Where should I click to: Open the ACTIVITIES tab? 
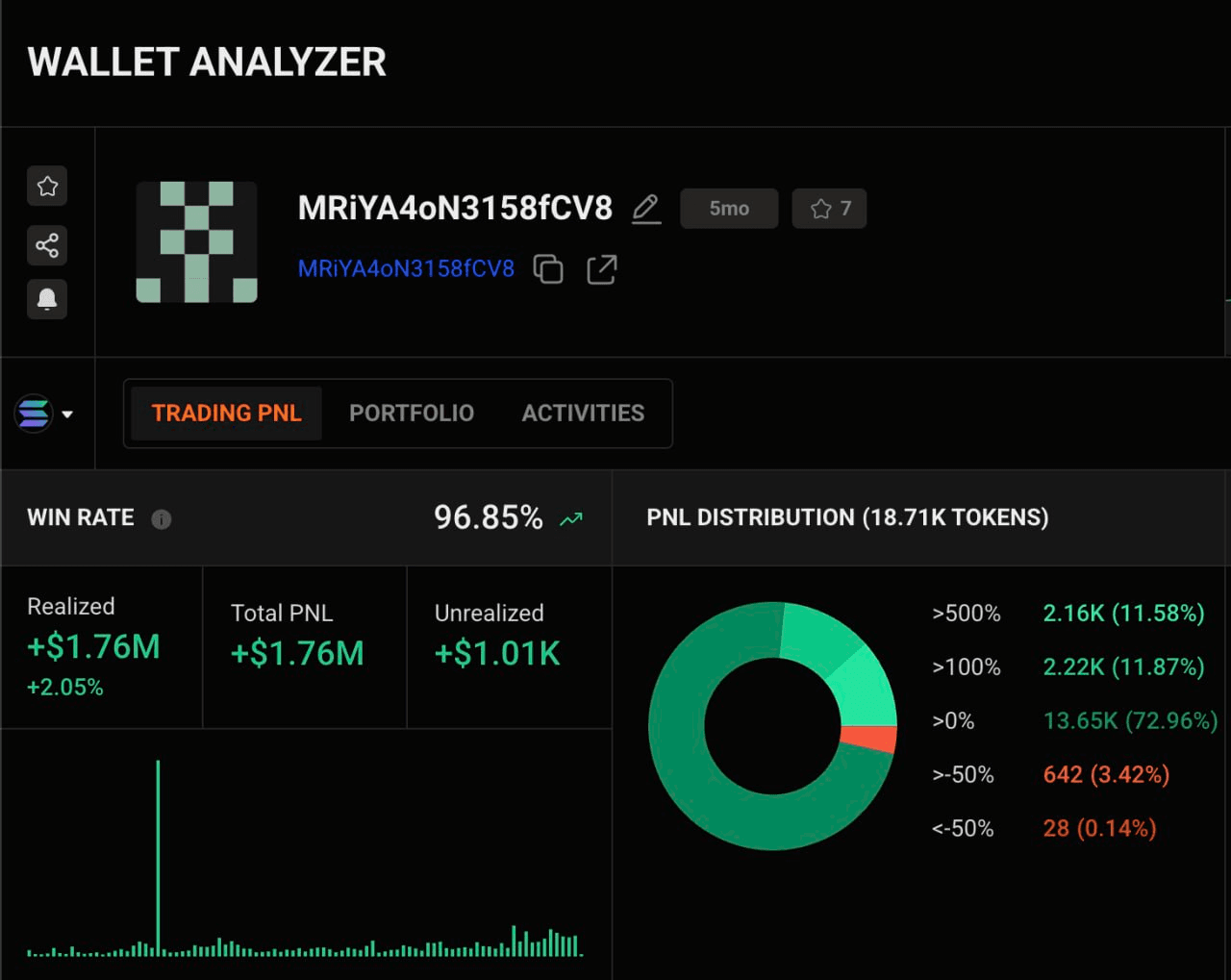pos(583,414)
